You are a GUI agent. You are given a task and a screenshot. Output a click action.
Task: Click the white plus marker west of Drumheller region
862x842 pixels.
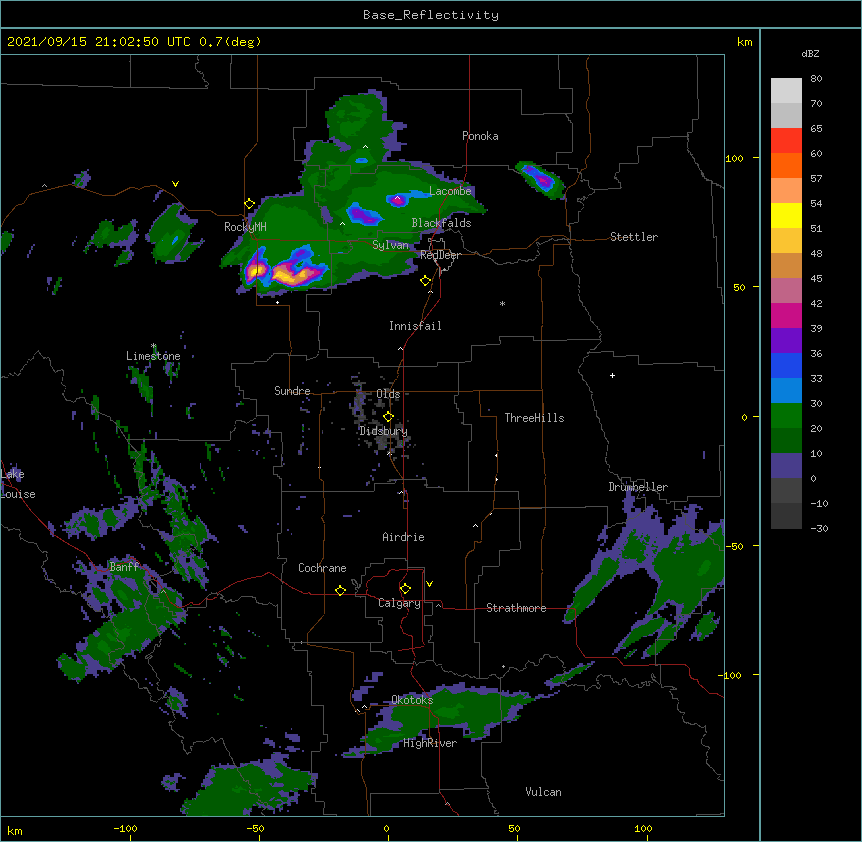pyautogui.click(x=612, y=375)
